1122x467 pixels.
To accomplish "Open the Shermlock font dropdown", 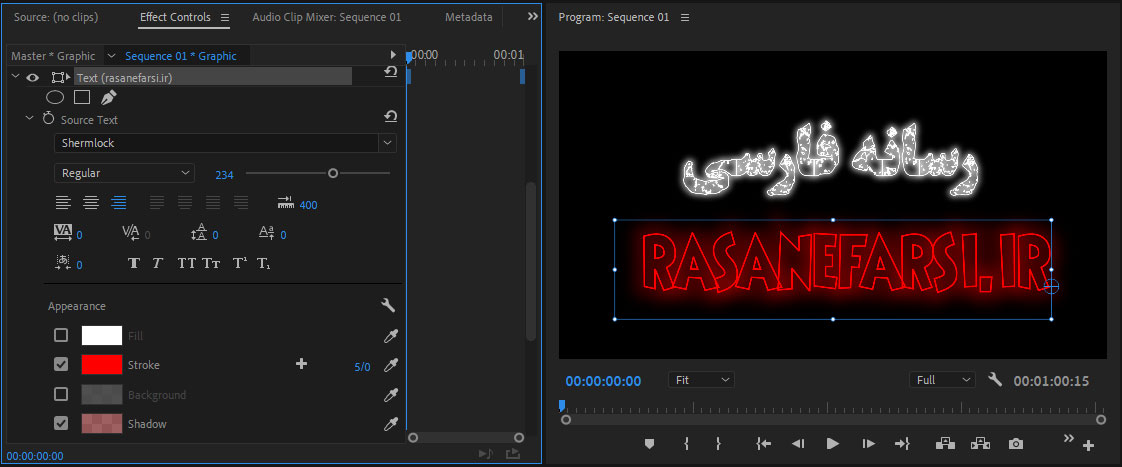I will click(x=387, y=143).
